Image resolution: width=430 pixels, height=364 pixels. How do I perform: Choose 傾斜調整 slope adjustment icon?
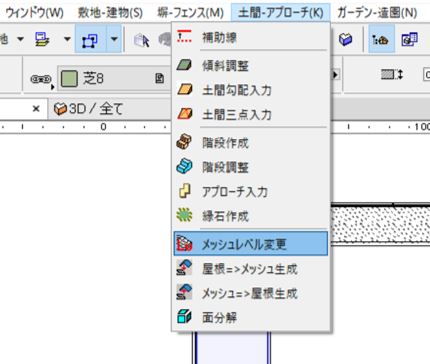(184, 65)
